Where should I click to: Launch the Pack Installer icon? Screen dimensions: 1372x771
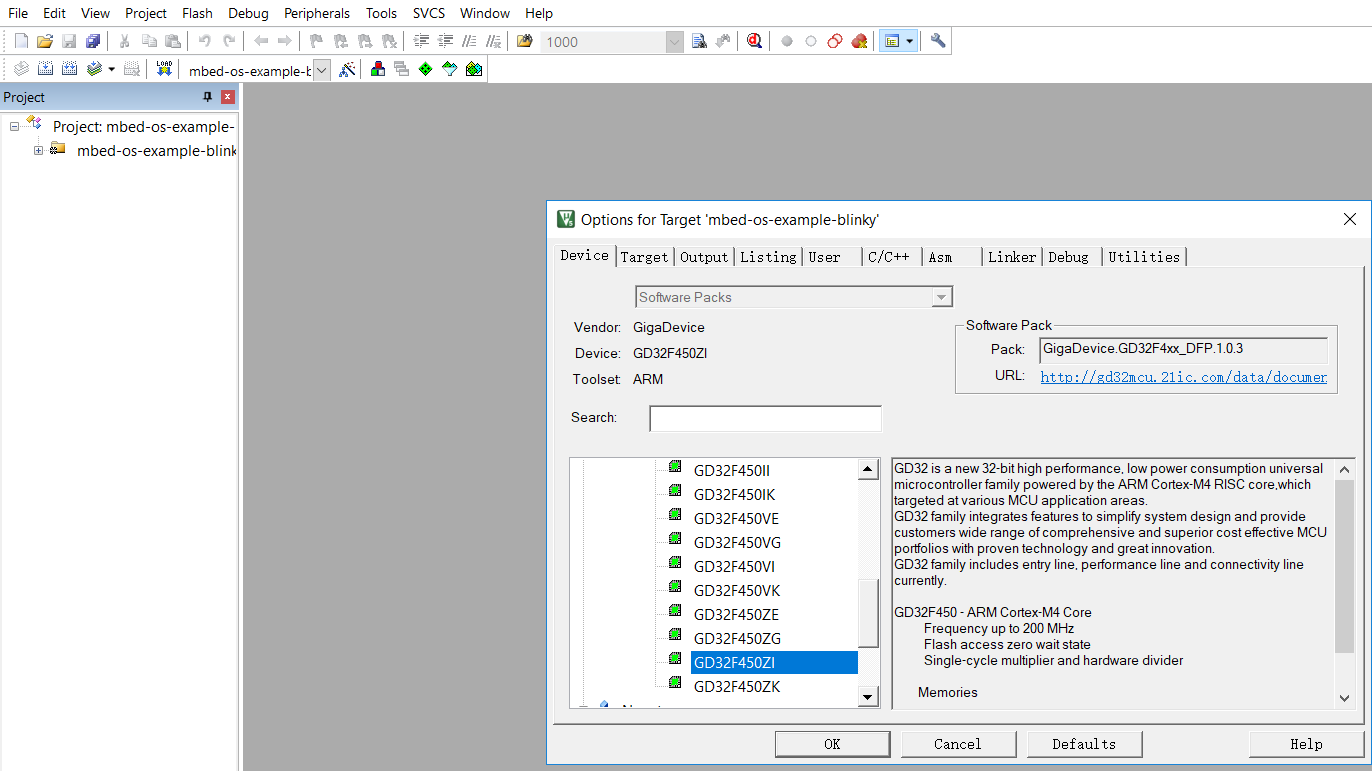pyautogui.click(x=473, y=69)
